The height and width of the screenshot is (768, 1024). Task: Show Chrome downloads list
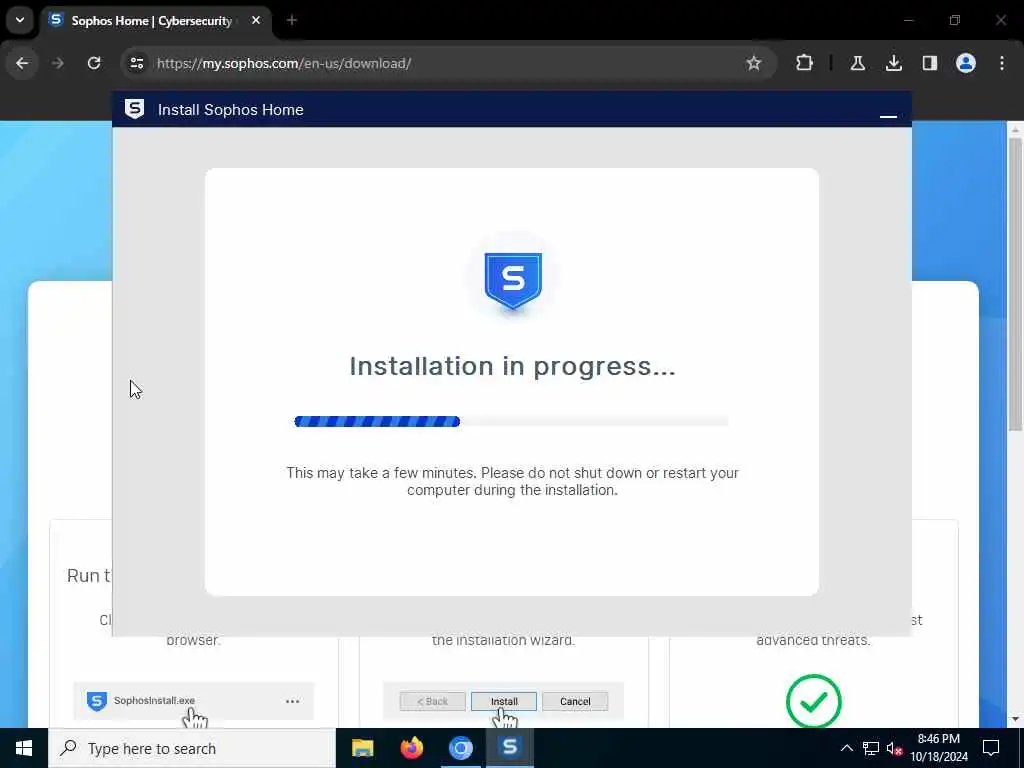click(893, 63)
